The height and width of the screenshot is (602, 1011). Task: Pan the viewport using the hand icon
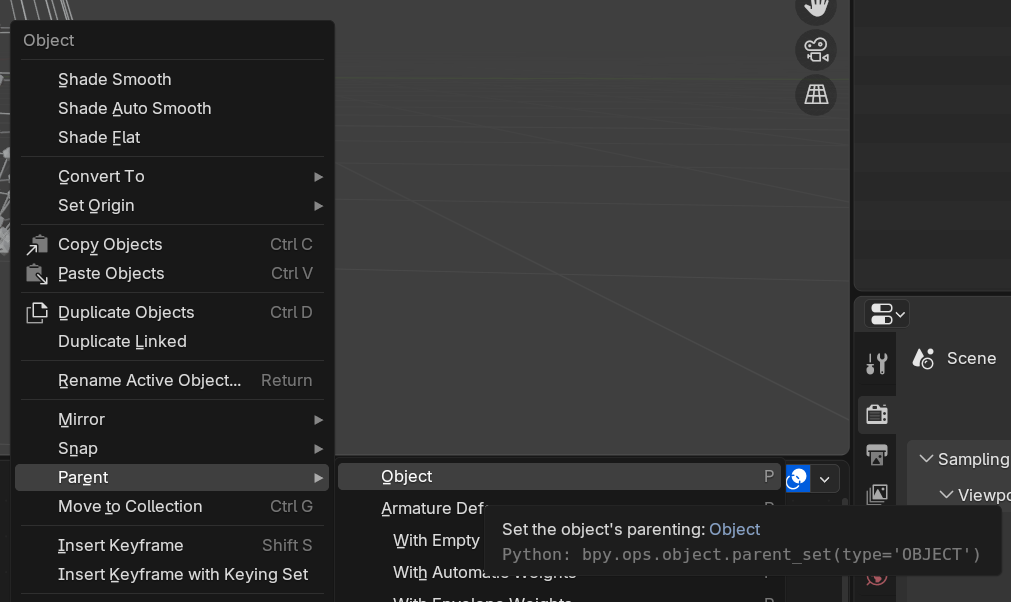pyautogui.click(x=815, y=8)
